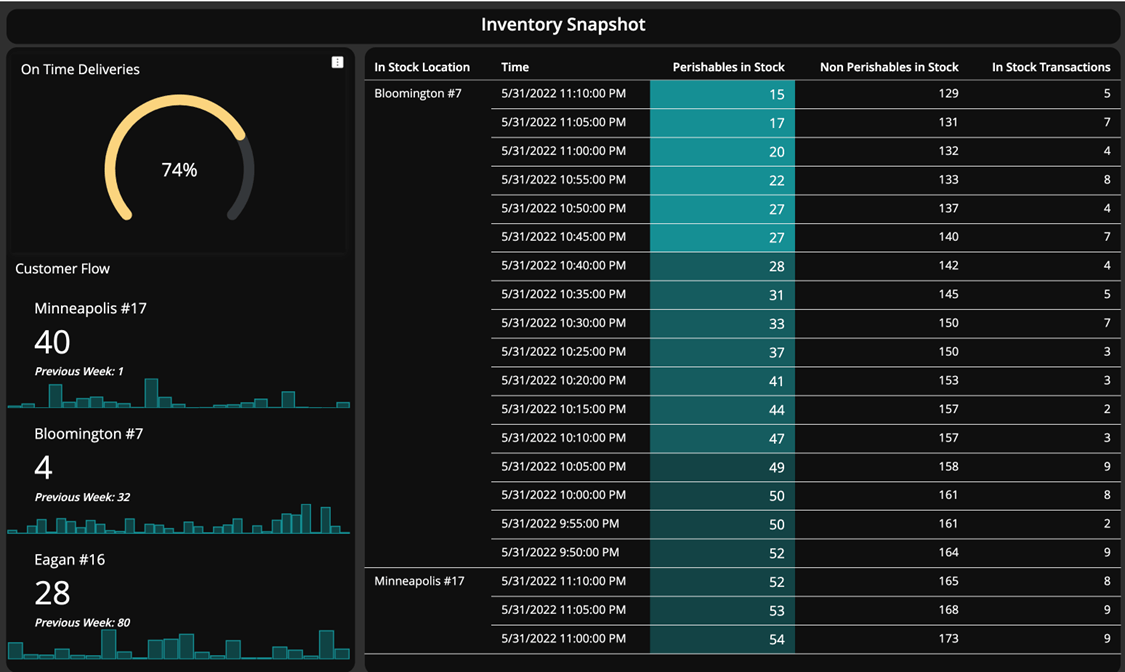Viewport: 1125px width, 672px height.
Task: Open the On Time Deliveries panel options menu
Action: point(338,62)
